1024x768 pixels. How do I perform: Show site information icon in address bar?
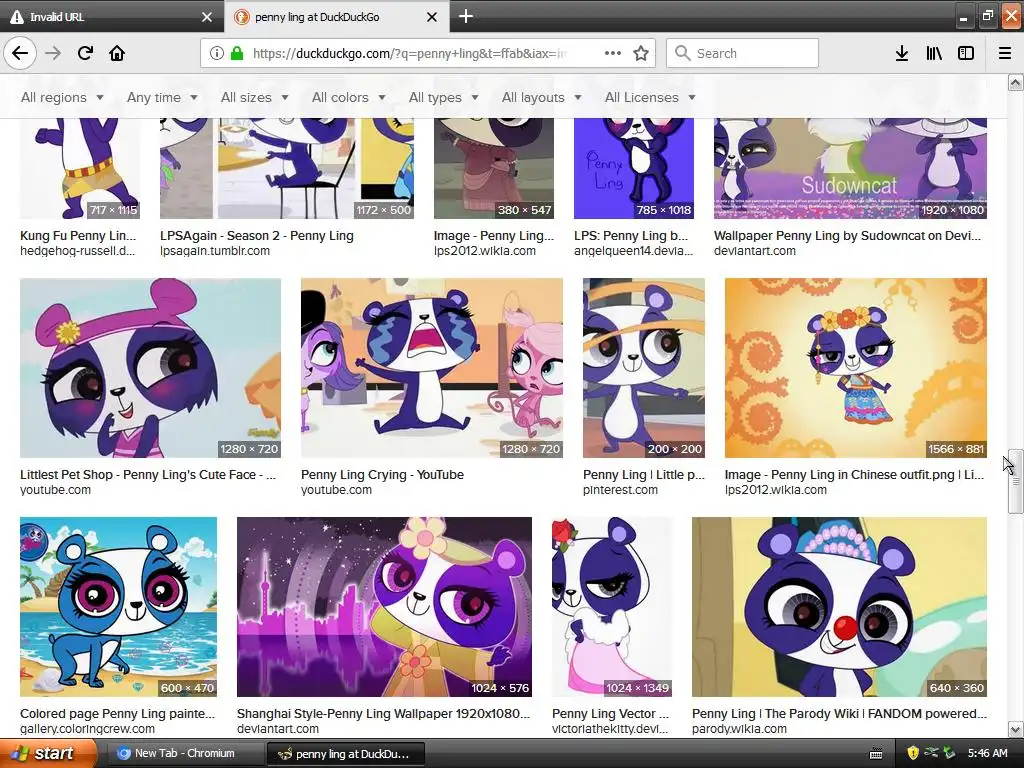pos(216,53)
